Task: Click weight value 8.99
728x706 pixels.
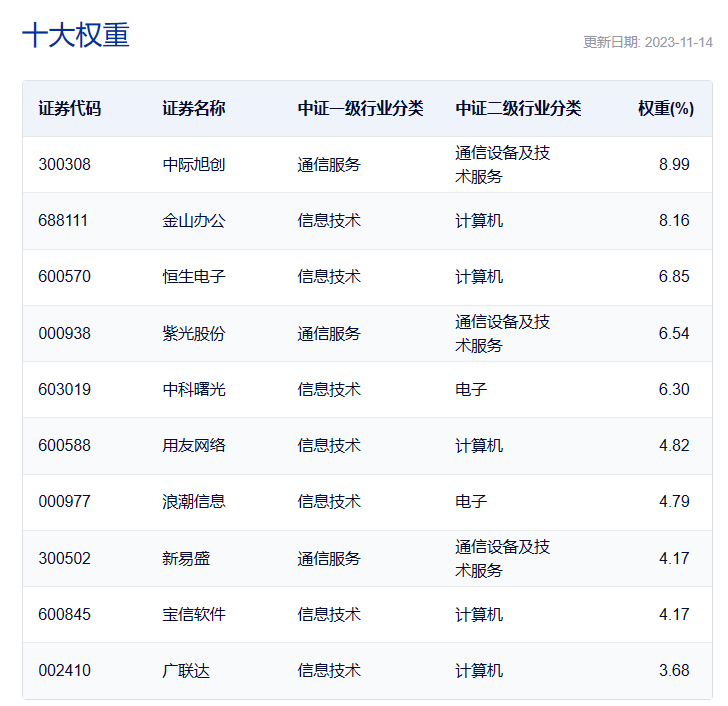Action: pyautogui.click(x=674, y=164)
